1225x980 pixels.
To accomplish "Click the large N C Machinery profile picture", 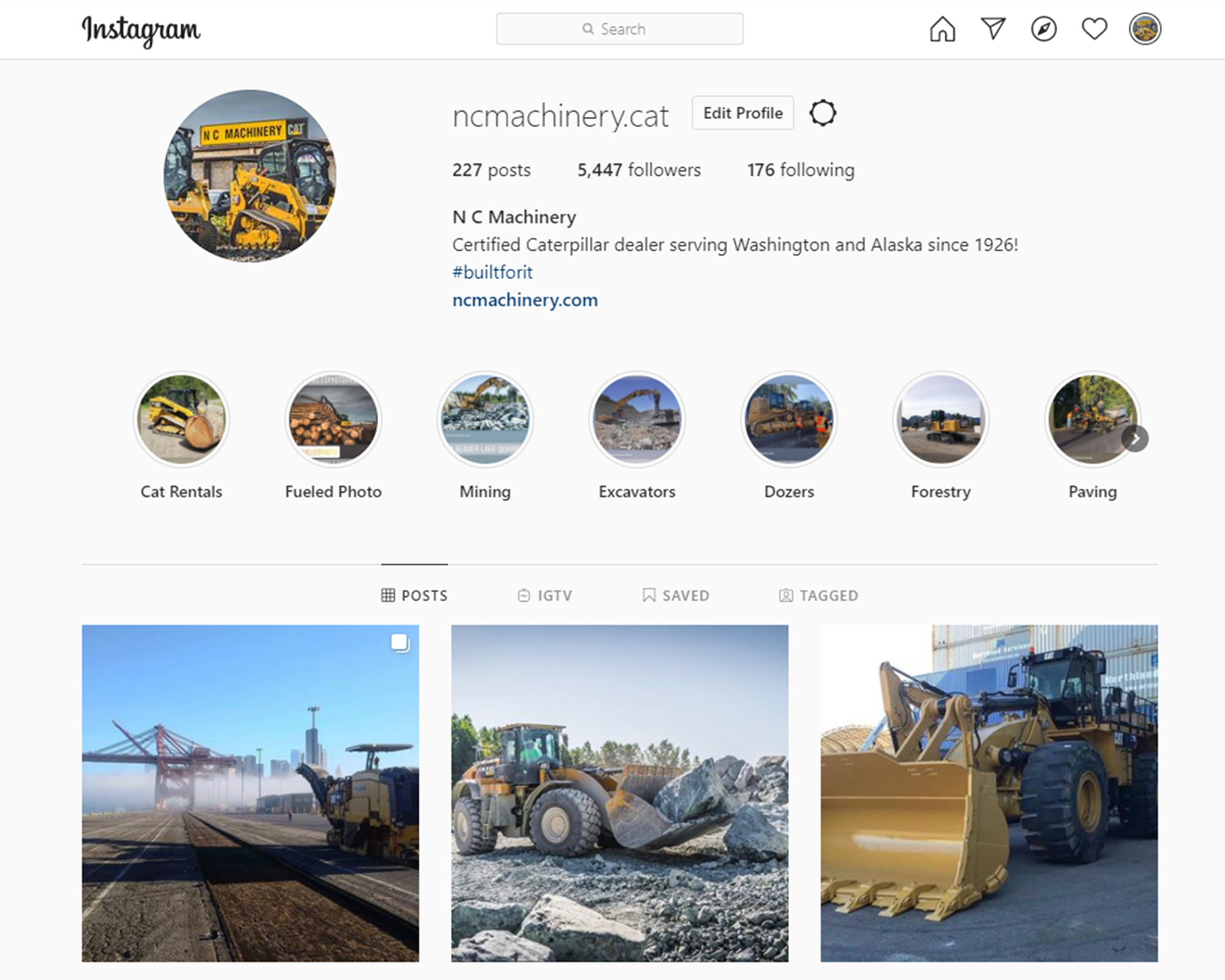I will (x=250, y=176).
